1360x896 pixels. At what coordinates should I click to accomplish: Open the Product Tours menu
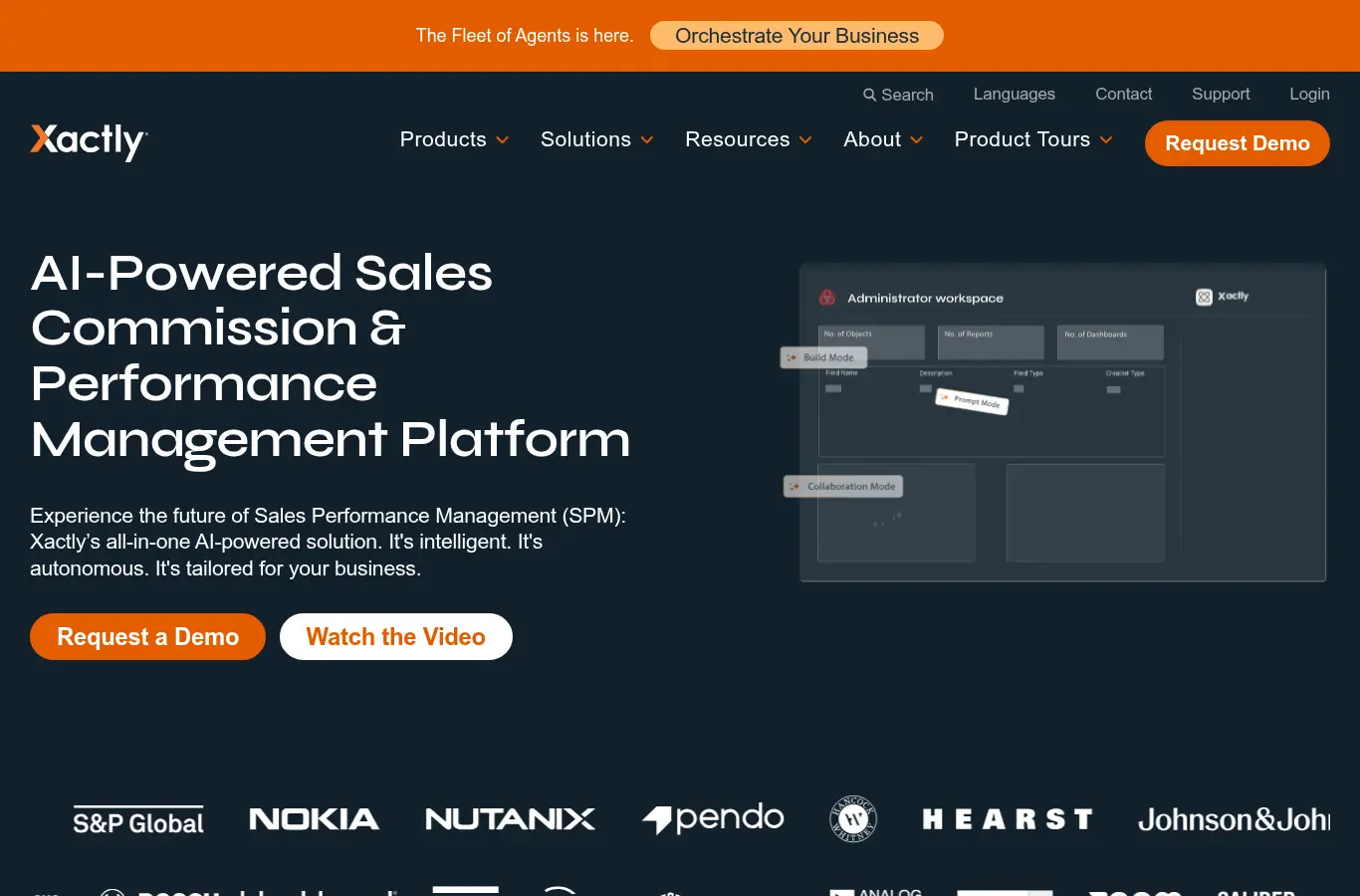(x=1022, y=139)
